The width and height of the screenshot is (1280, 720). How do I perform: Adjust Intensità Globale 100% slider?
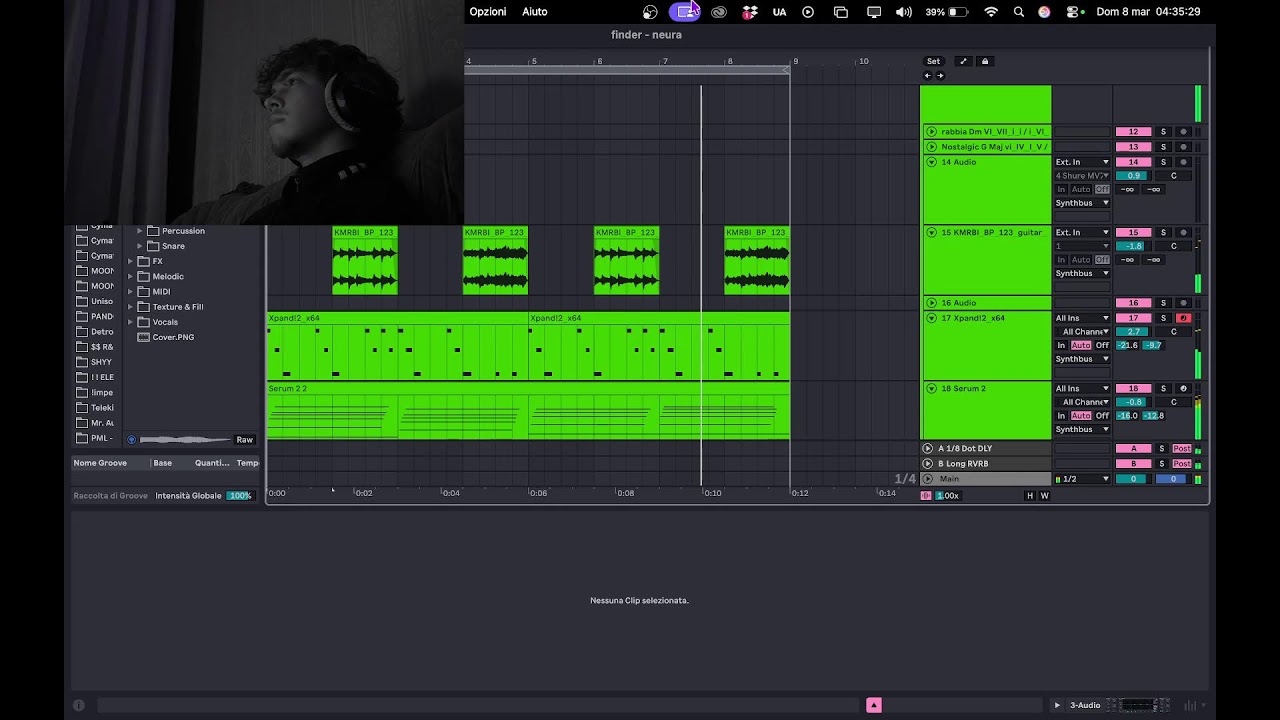click(x=239, y=496)
